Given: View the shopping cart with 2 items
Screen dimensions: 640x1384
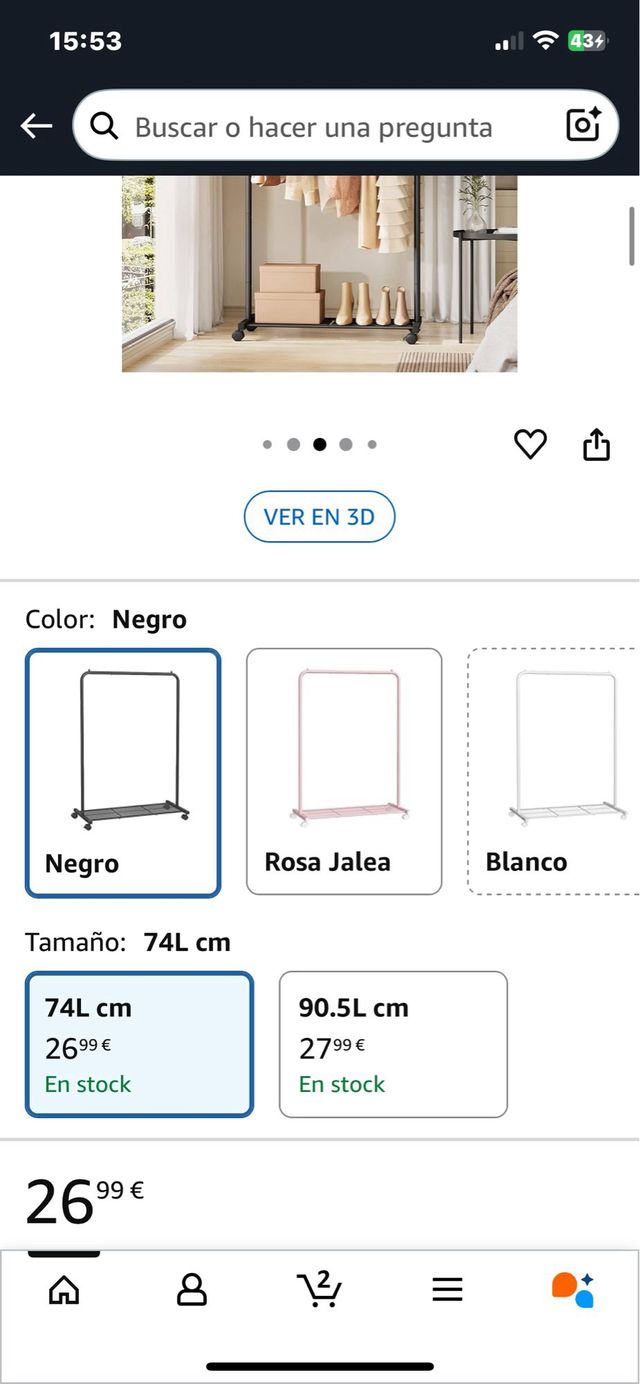Looking at the screenshot, I should (x=319, y=1290).
